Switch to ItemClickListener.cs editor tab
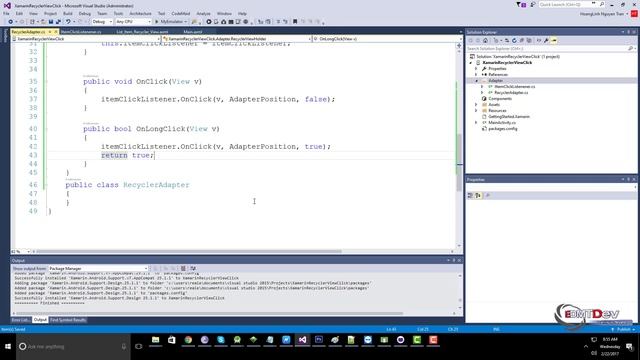The height and width of the screenshot is (360, 640). pos(81,32)
